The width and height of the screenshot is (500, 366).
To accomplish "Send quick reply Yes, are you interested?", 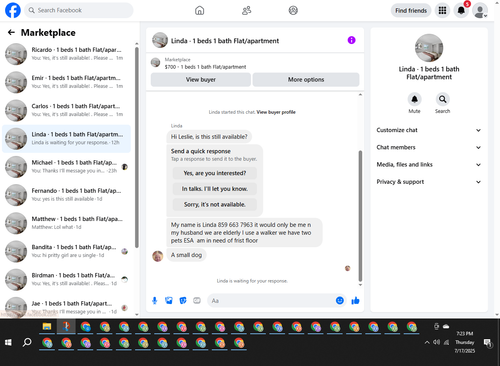I will tap(215, 173).
